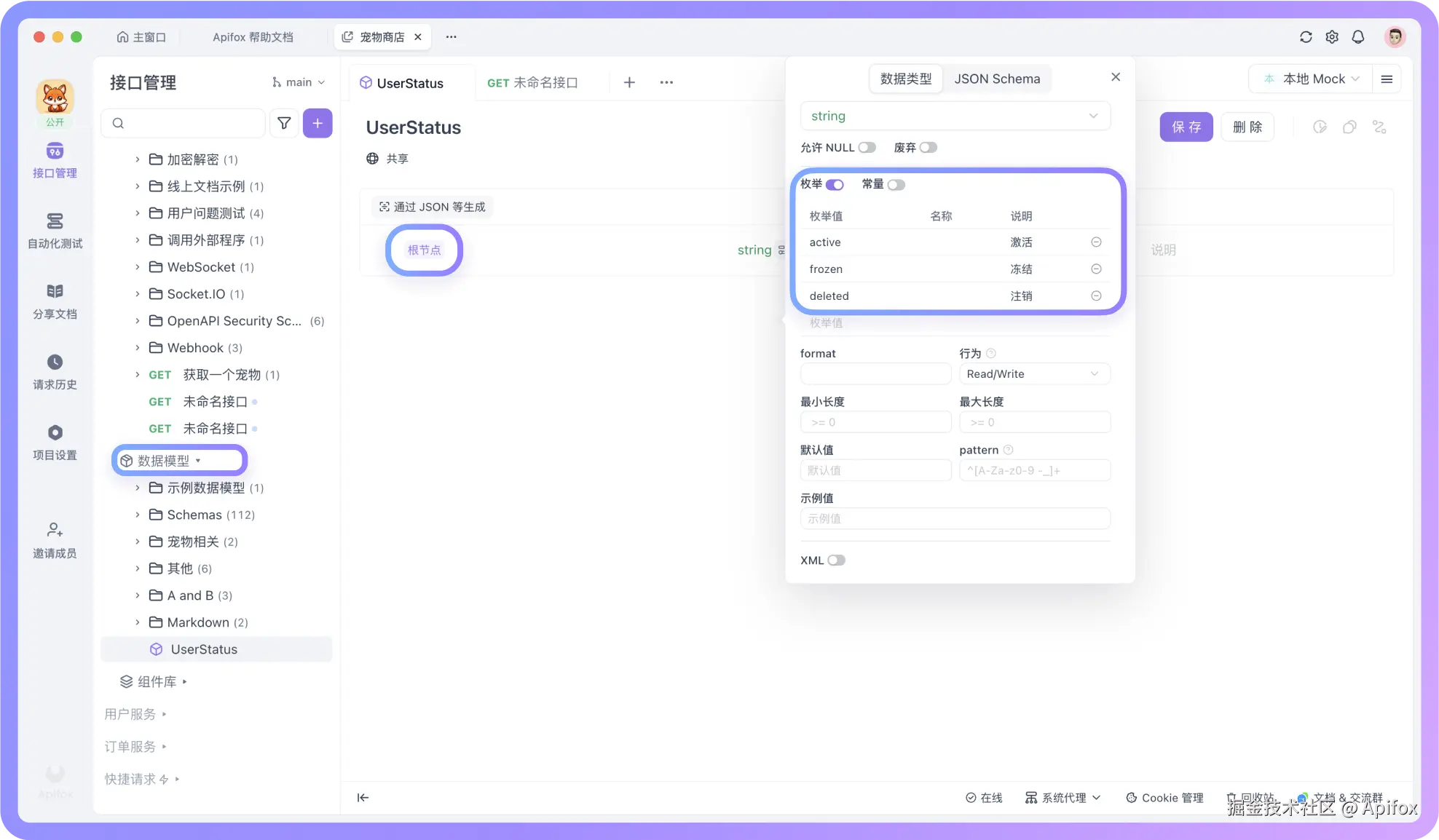Open the string data type dropdown
Image resolution: width=1439 pixels, height=840 pixels.
point(955,116)
